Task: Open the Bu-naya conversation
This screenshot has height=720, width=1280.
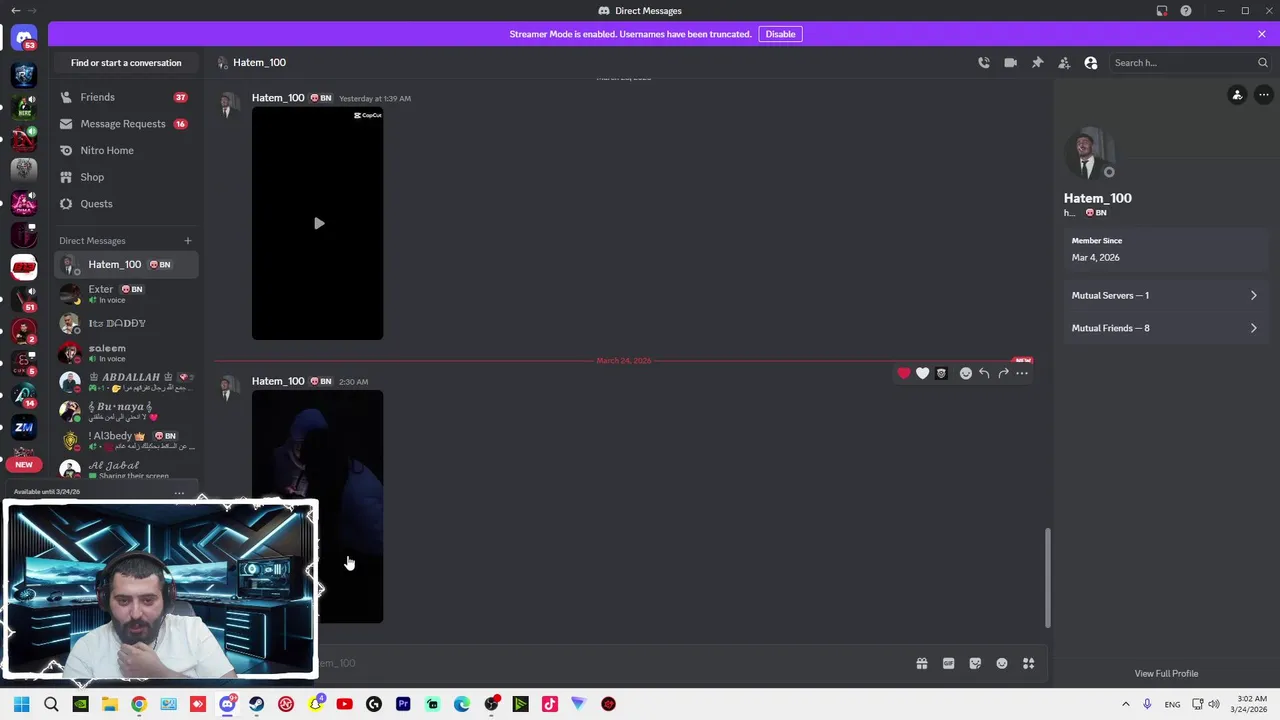Action: point(125,411)
